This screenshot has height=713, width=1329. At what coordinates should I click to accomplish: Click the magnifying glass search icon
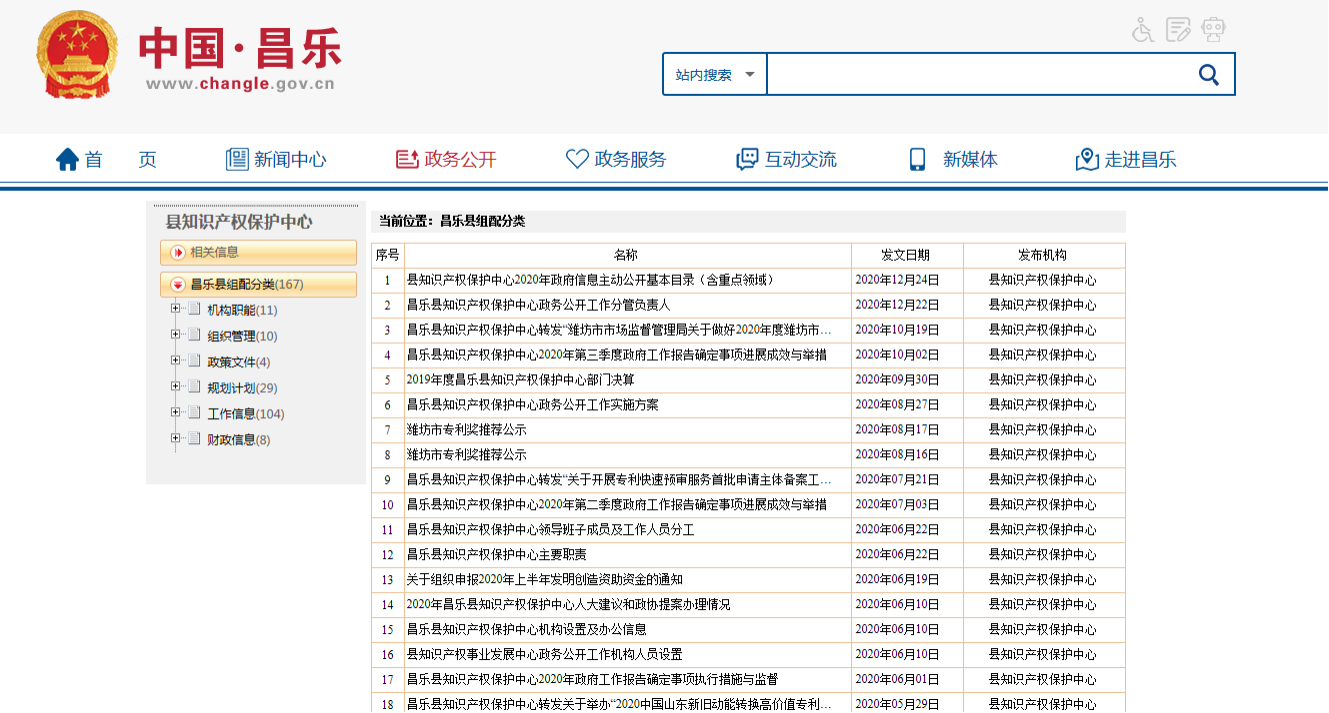tap(1208, 75)
